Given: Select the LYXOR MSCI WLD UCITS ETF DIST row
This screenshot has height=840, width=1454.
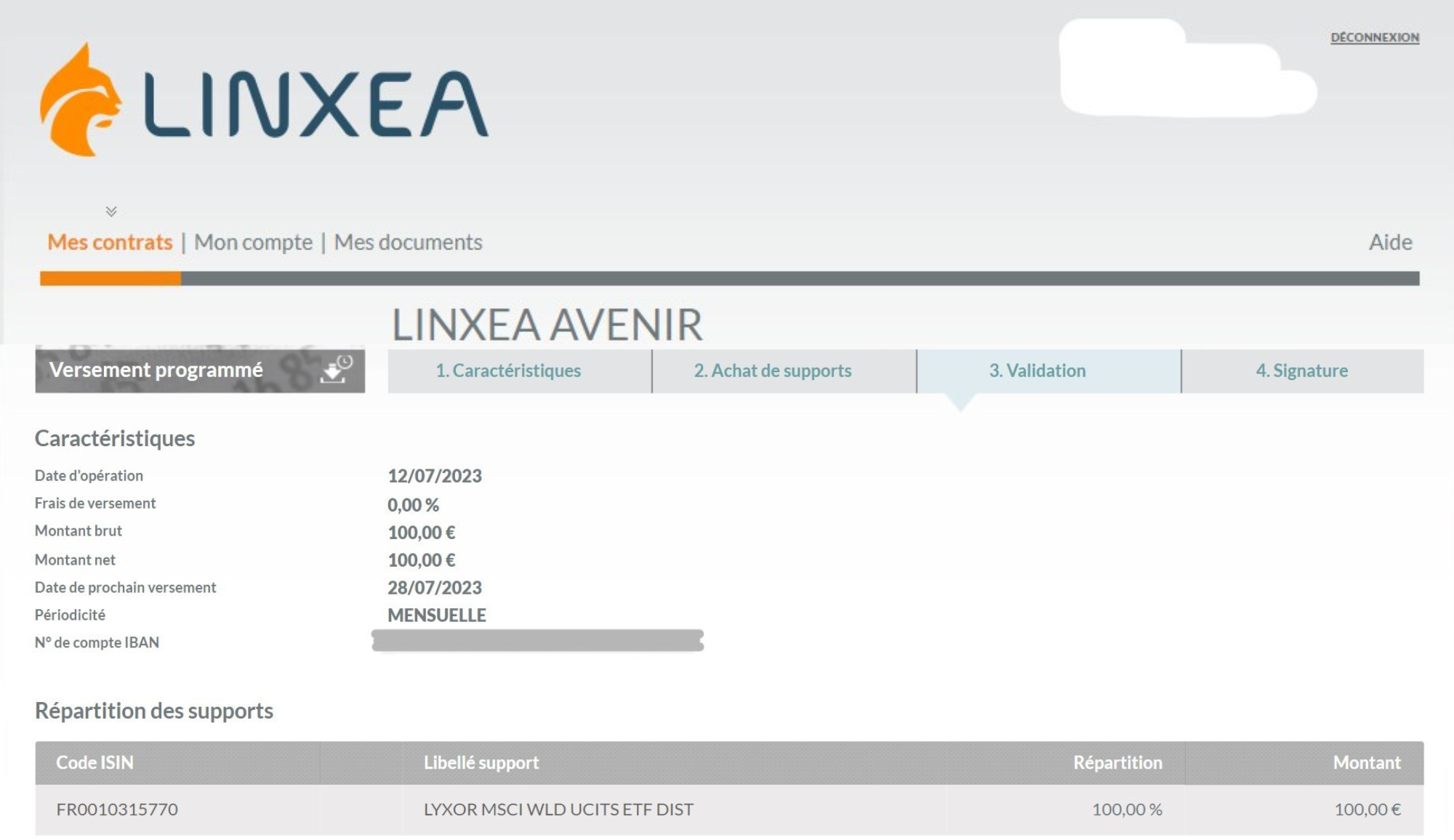Looking at the screenshot, I should pyautogui.click(x=558, y=807).
